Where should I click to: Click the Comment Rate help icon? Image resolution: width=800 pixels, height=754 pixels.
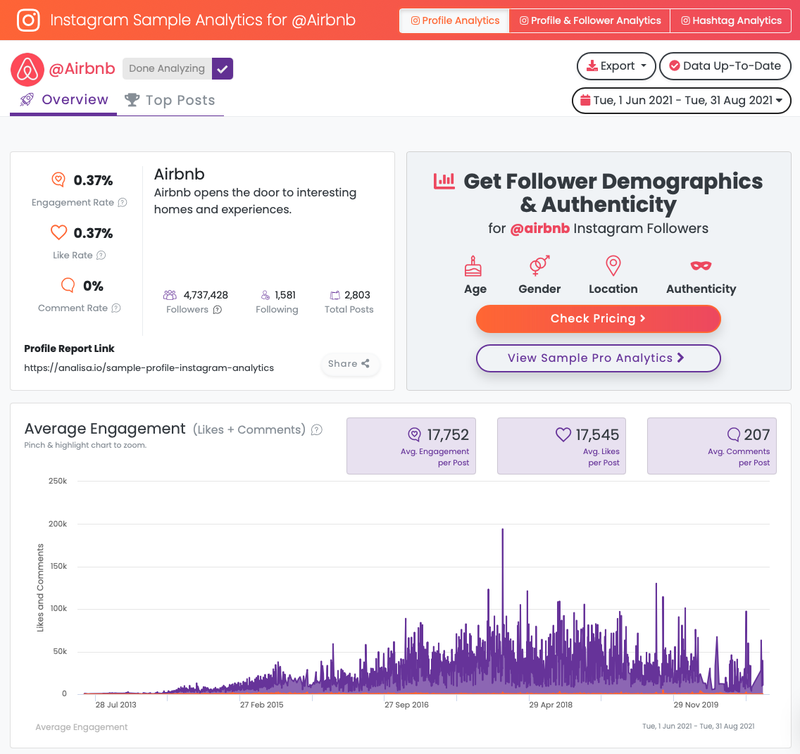[116, 308]
